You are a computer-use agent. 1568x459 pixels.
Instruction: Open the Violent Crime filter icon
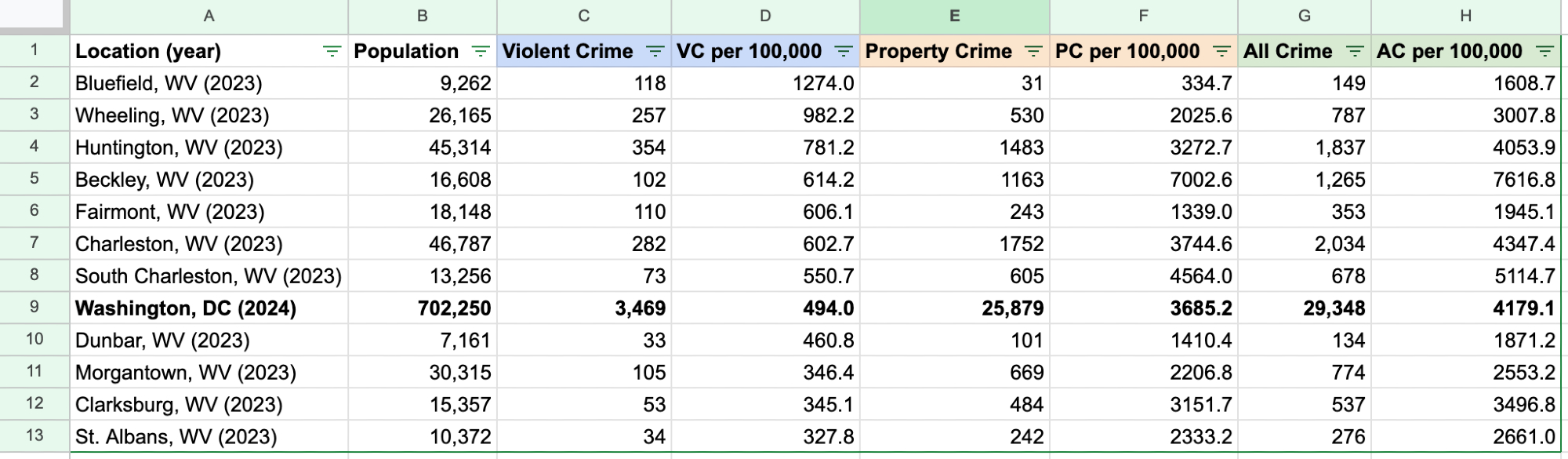coord(655,52)
